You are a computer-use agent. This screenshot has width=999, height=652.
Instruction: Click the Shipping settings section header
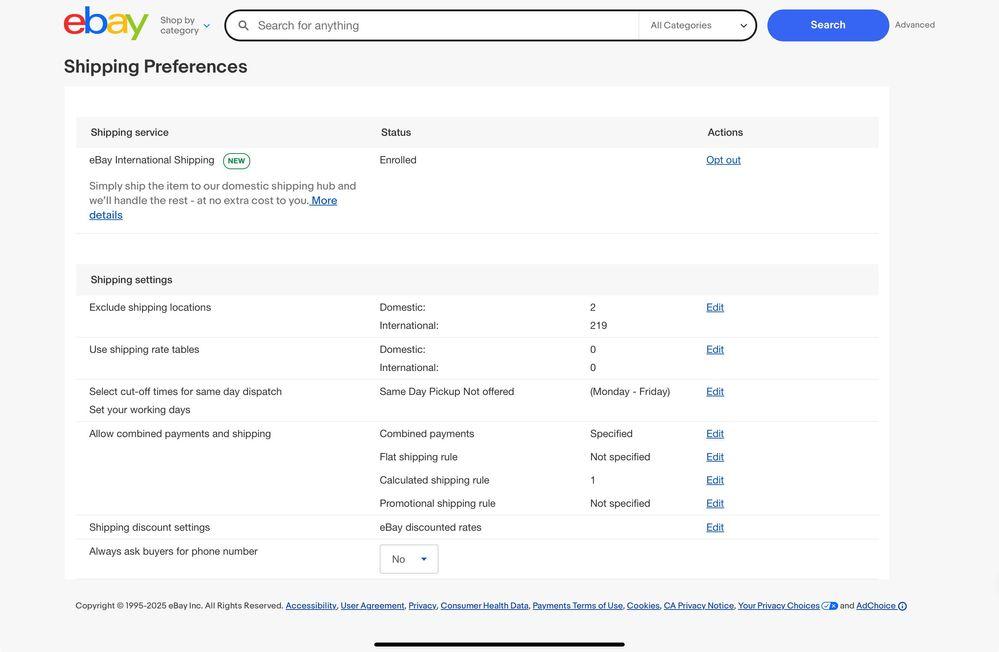pyautogui.click(x=131, y=280)
